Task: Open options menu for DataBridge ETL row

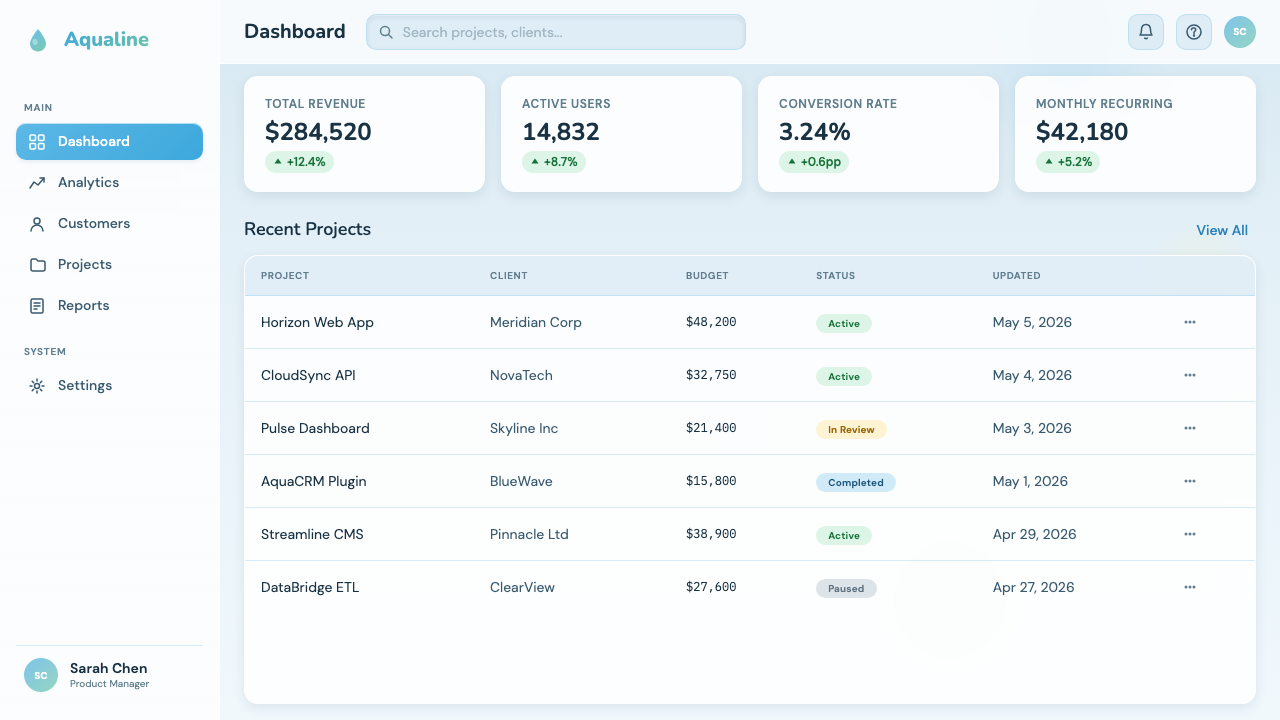Action: [x=1190, y=587]
